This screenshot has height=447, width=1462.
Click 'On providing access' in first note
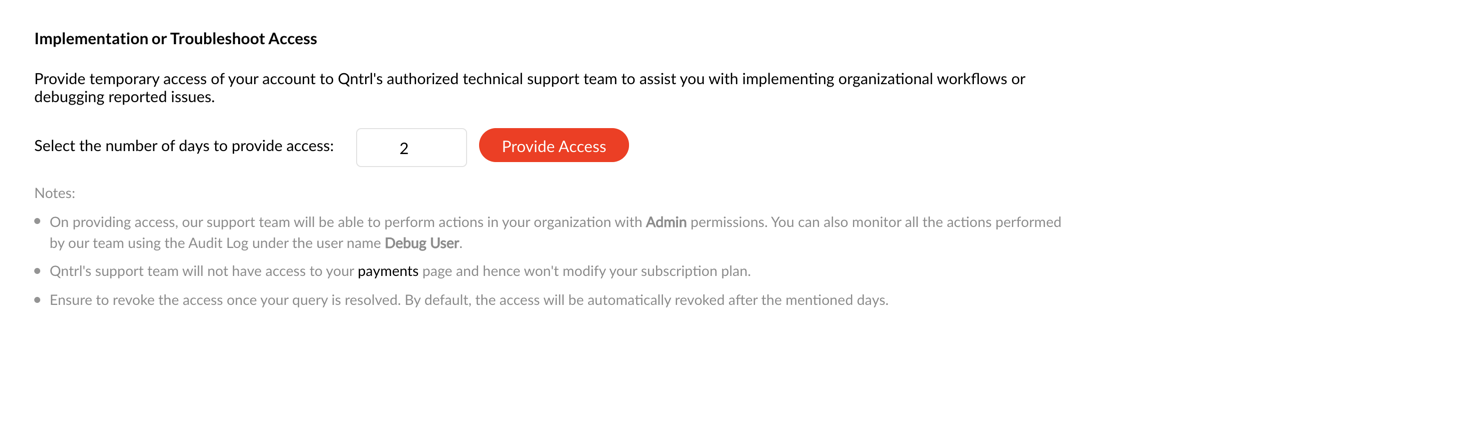point(111,222)
